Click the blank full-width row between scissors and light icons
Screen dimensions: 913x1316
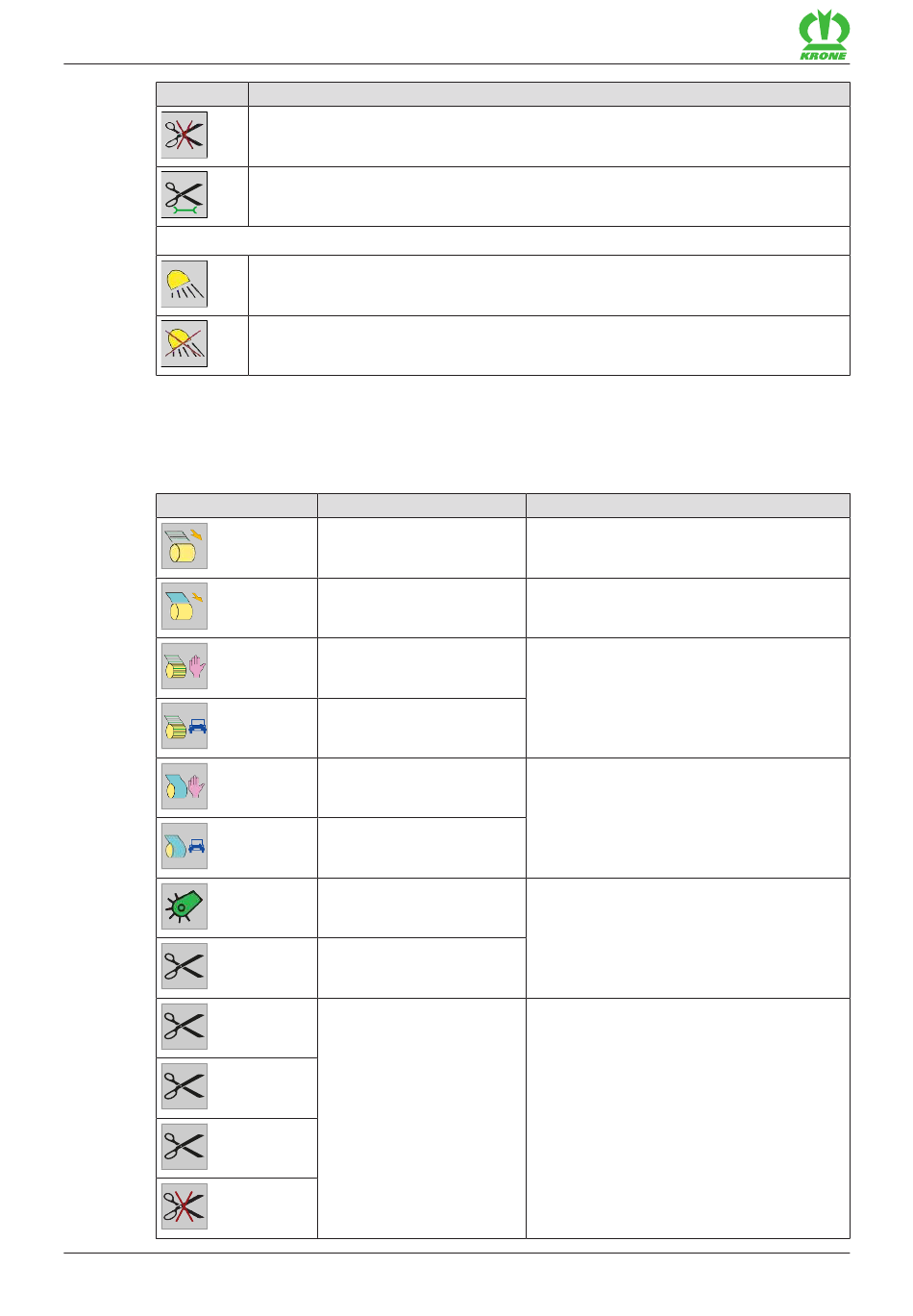503,240
